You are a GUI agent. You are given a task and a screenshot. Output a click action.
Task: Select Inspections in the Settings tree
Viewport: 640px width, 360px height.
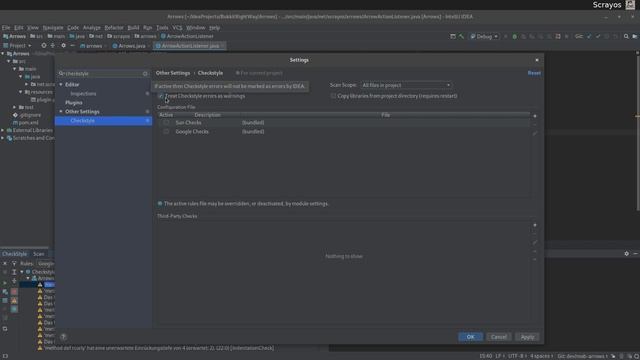tap(83, 93)
